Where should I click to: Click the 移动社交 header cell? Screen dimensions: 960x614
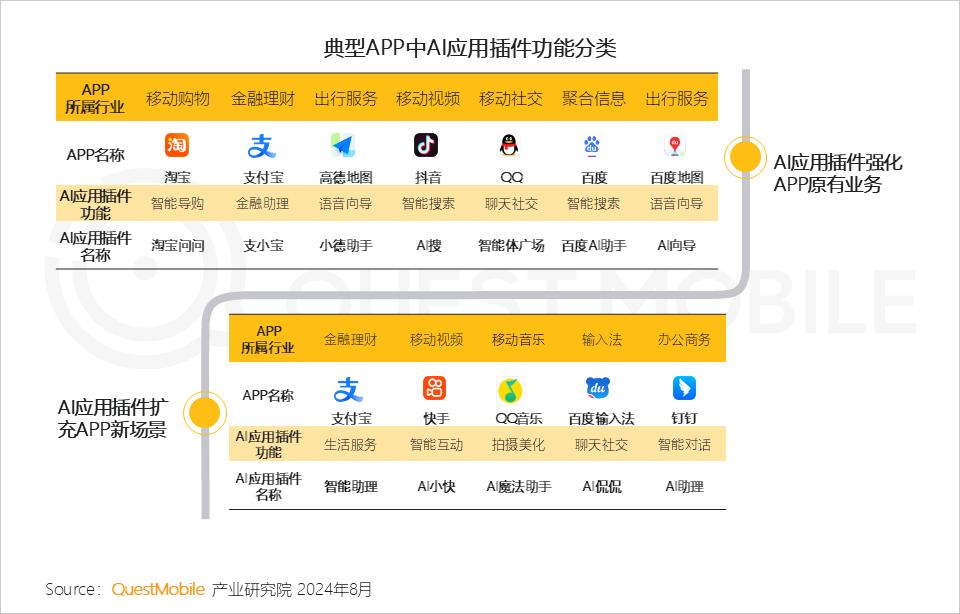(511, 99)
